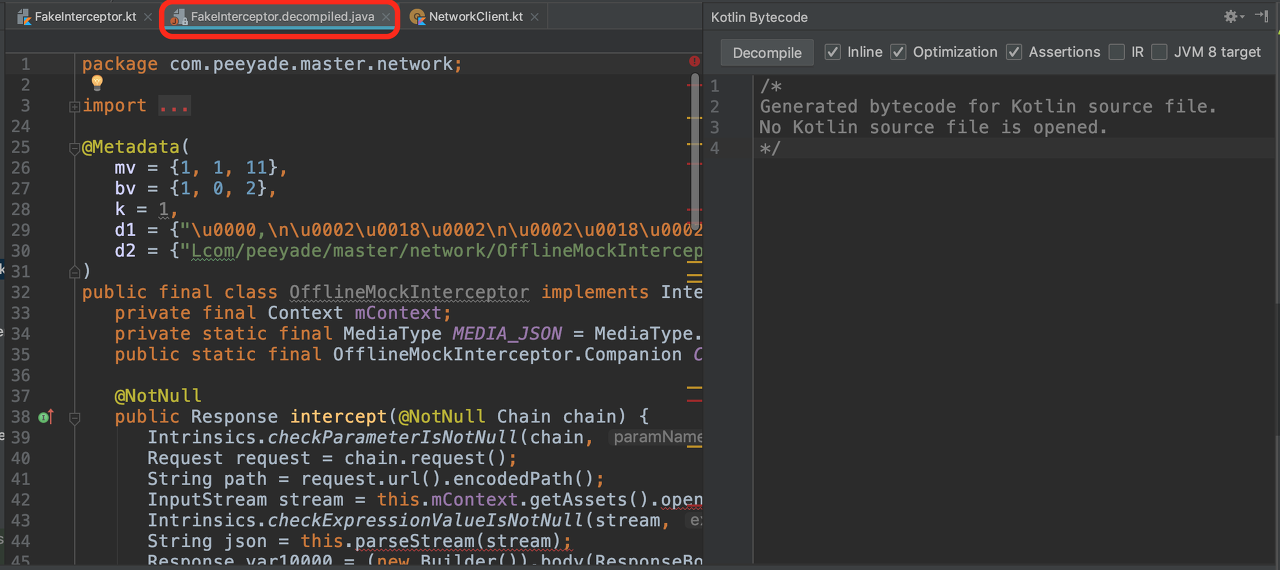Screen dimensions: 1280x570
Task: Click the NetworkClient.kt Kotlin class icon
Action: [x=417, y=17]
